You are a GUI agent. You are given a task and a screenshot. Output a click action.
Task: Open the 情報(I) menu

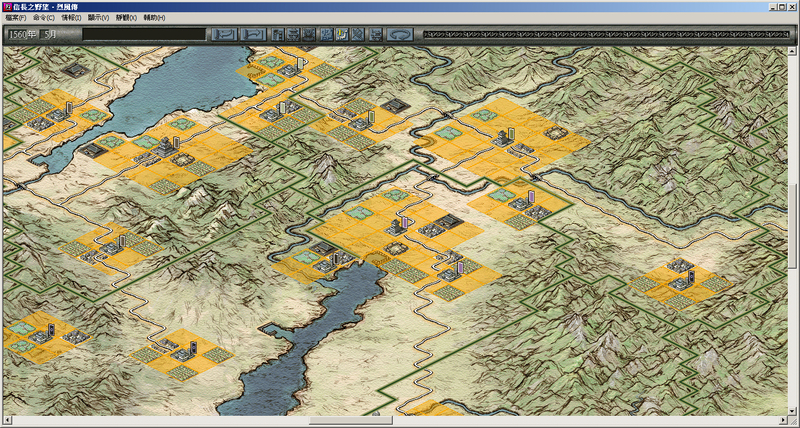pos(71,17)
